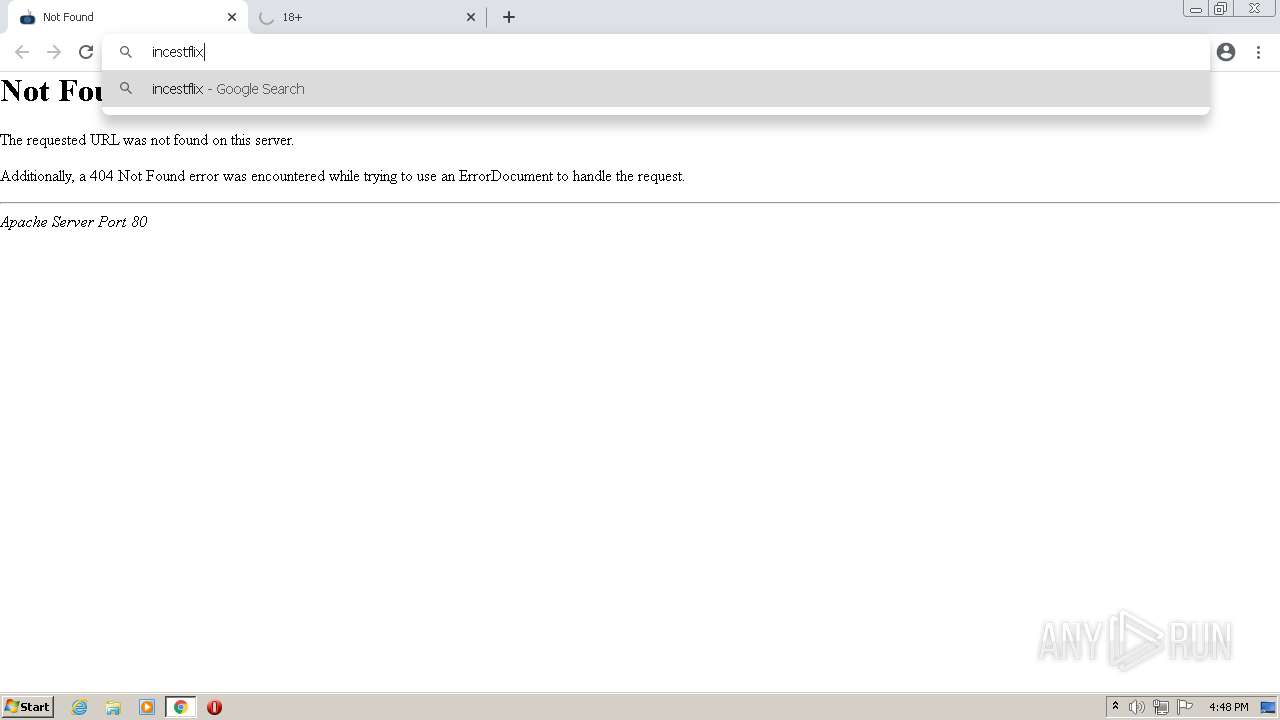The image size is (1280, 720).
Task: Reload the current page
Action: point(86,52)
